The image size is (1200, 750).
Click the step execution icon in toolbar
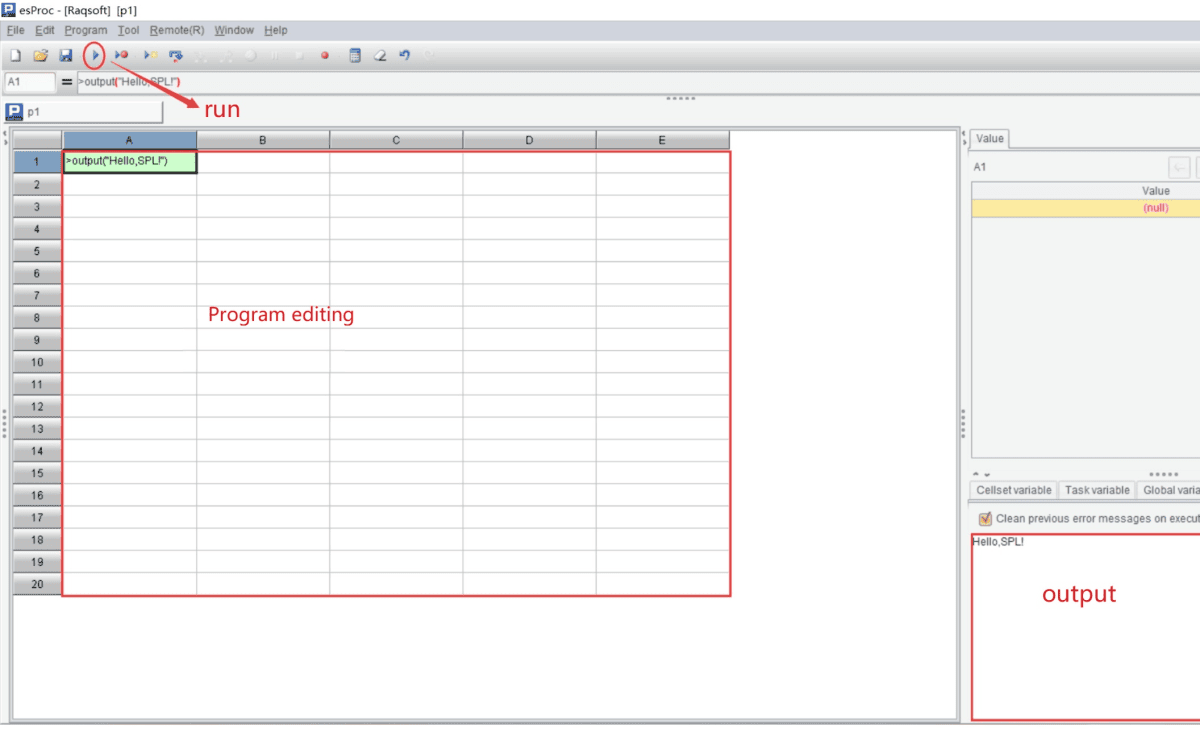click(176, 56)
